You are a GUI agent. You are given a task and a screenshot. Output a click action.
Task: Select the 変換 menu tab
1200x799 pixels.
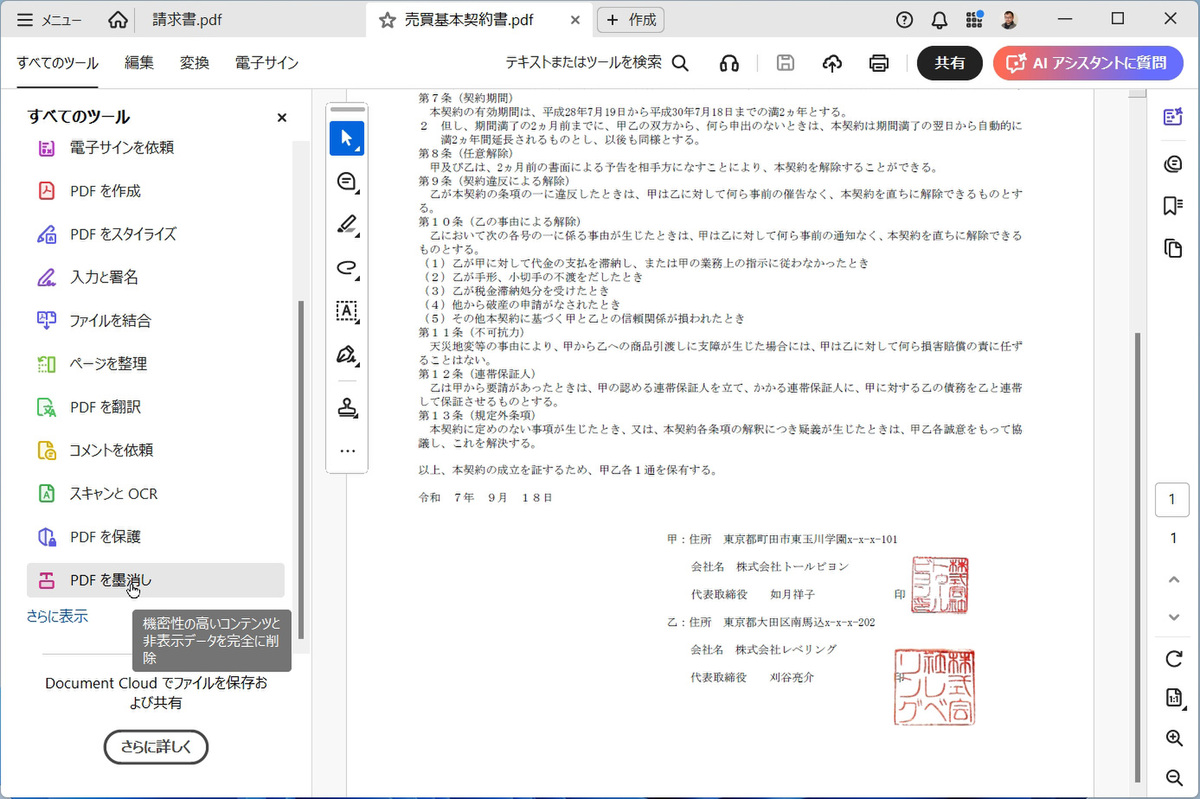[x=194, y=63]
